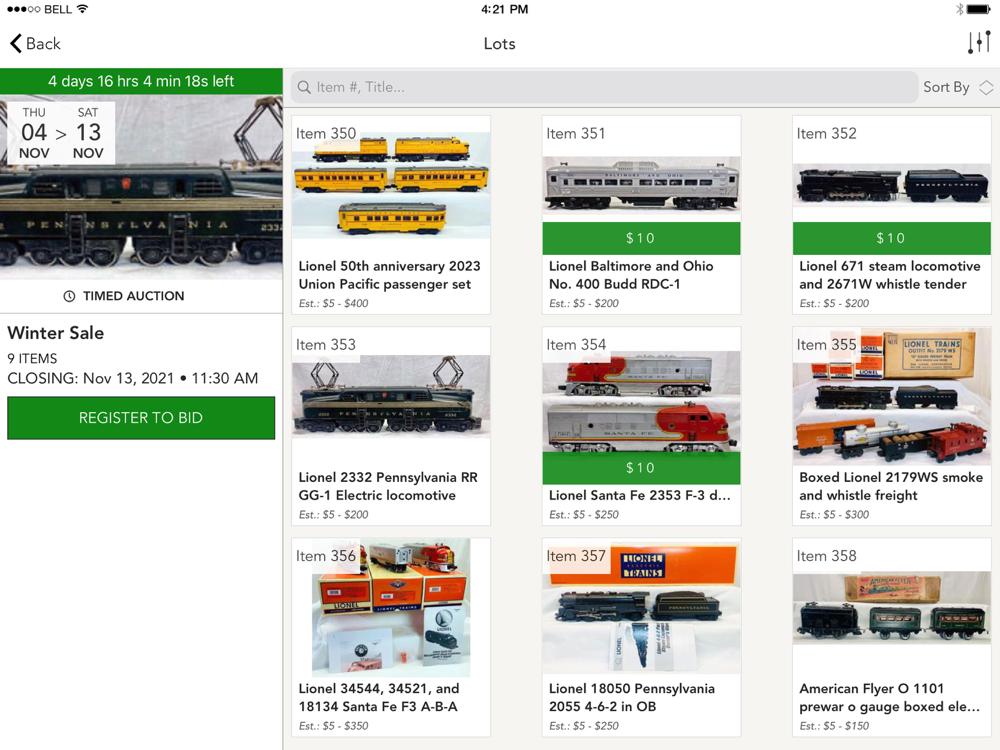This screenshot has width=1000, height=750.
Task: Tap the Bluetooth icon in status bar
Action: [x=959, y=9]
